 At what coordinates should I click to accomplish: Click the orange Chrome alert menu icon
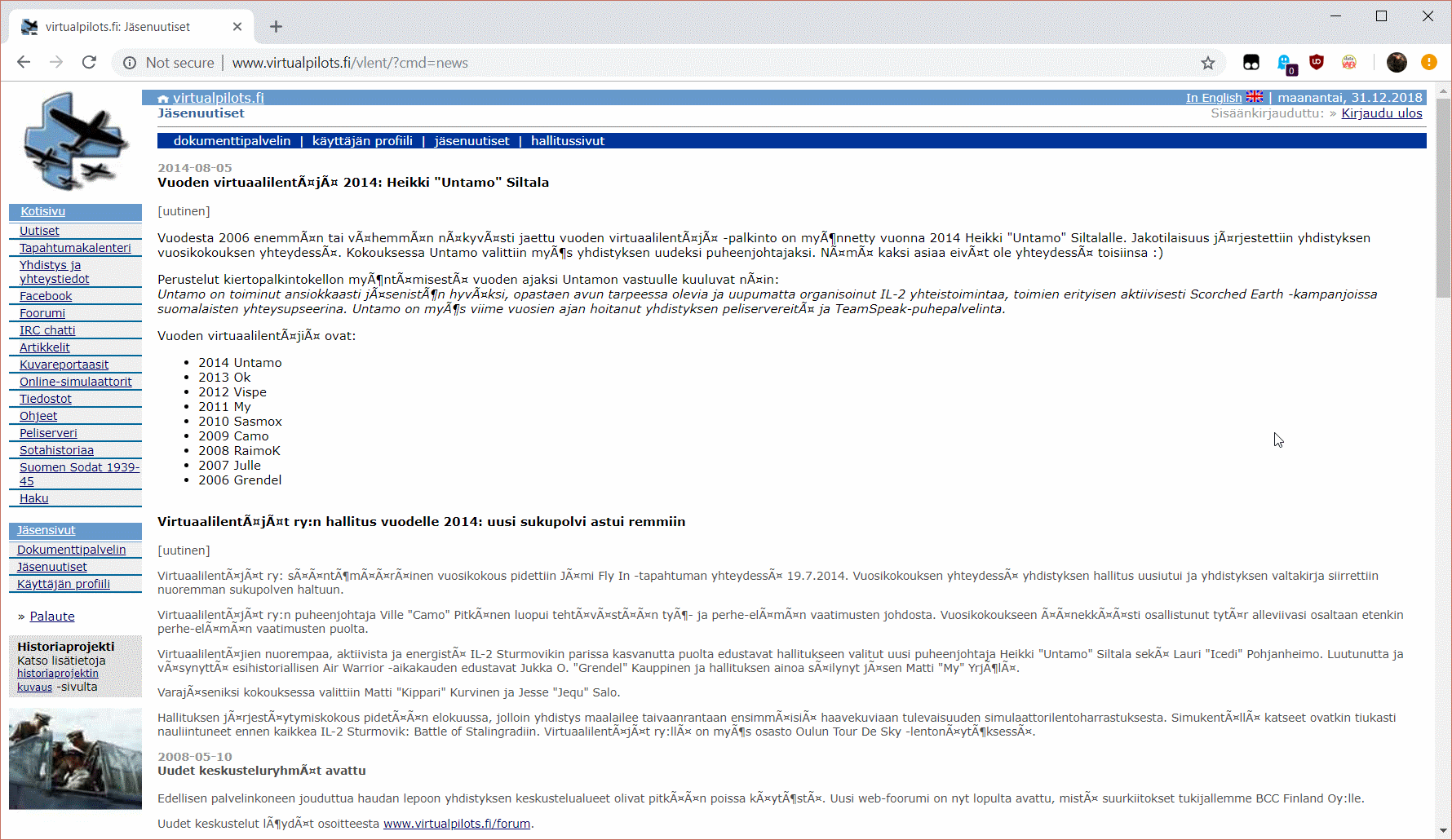(x=1429, y=62)
